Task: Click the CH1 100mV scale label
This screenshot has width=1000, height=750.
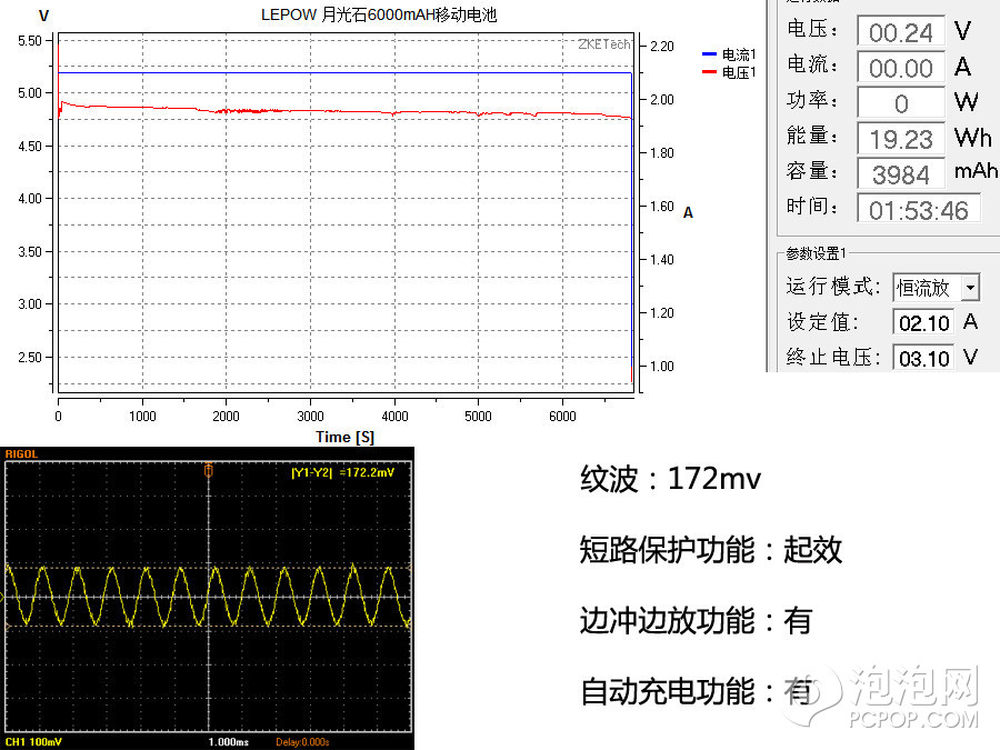Action: 34,742
